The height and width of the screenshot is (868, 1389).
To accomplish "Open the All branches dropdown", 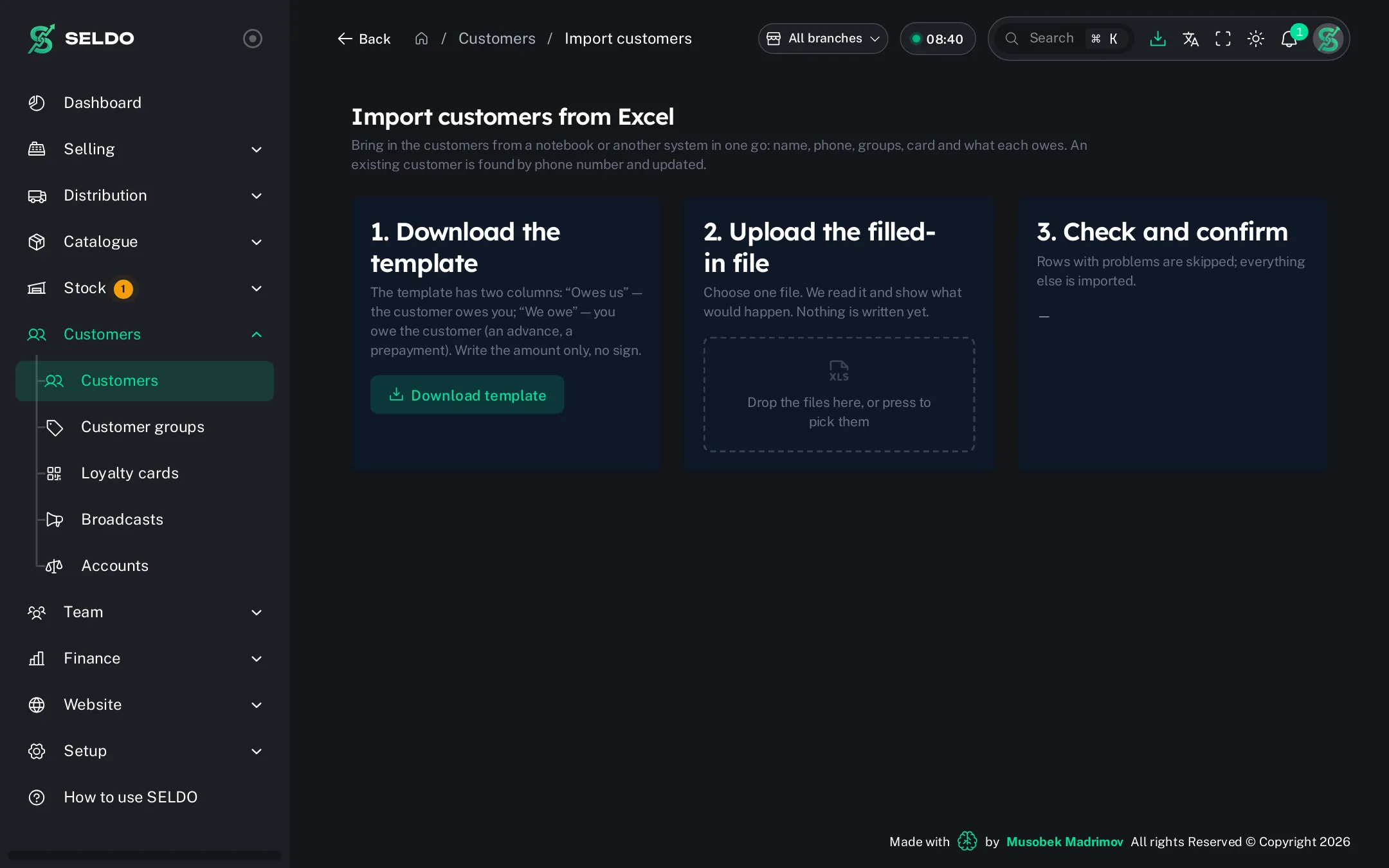I will [x=823, y=39].
